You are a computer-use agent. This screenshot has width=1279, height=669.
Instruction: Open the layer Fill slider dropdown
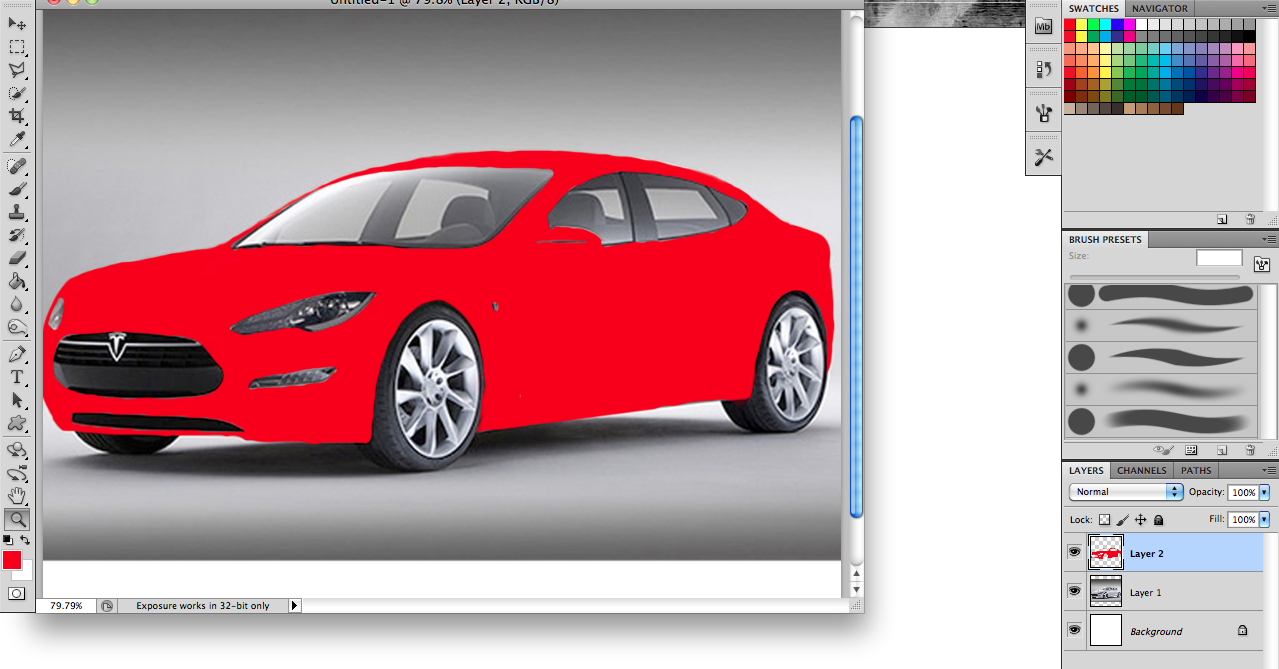[x=1264, y=520]
